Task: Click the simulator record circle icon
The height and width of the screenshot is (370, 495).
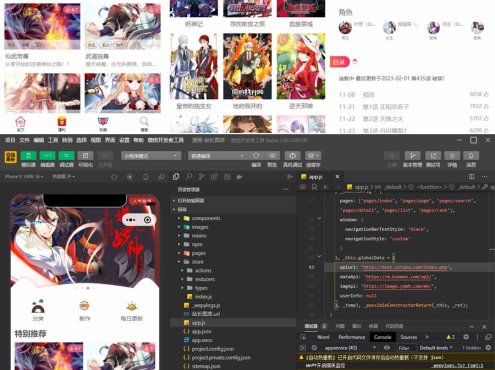Action: [x=130, y=177]
